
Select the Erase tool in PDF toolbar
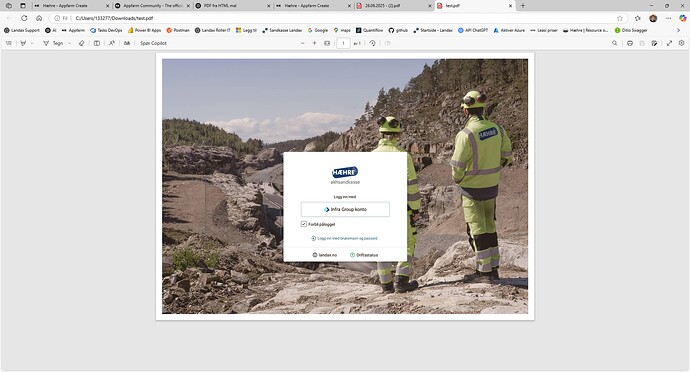tap(81, 43)
